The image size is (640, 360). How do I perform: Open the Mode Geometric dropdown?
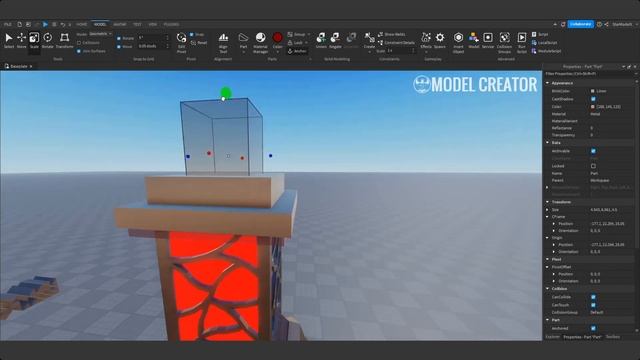tap(100, 34)
